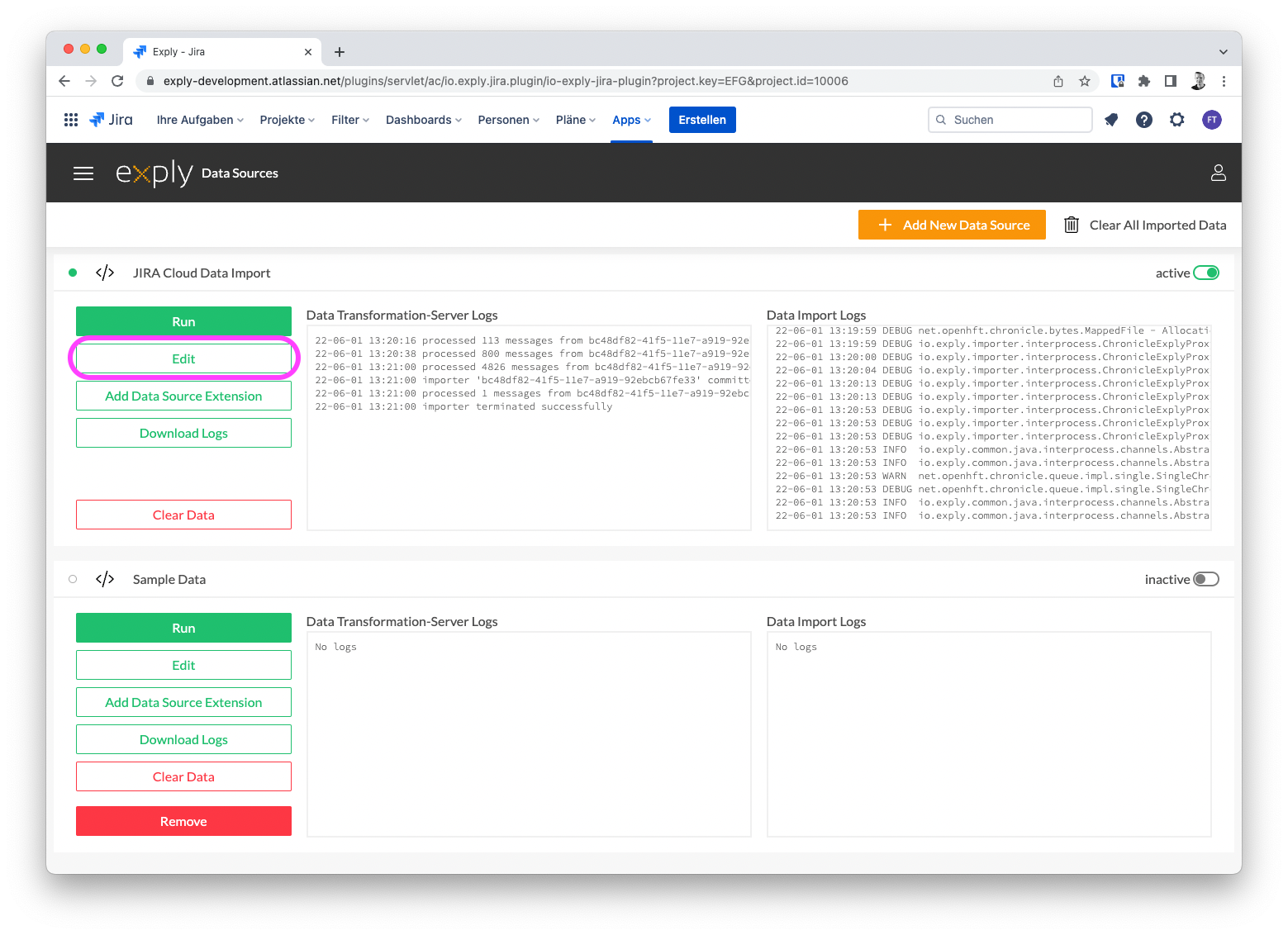Expand the Projekte dropdown

pos(288,120)
